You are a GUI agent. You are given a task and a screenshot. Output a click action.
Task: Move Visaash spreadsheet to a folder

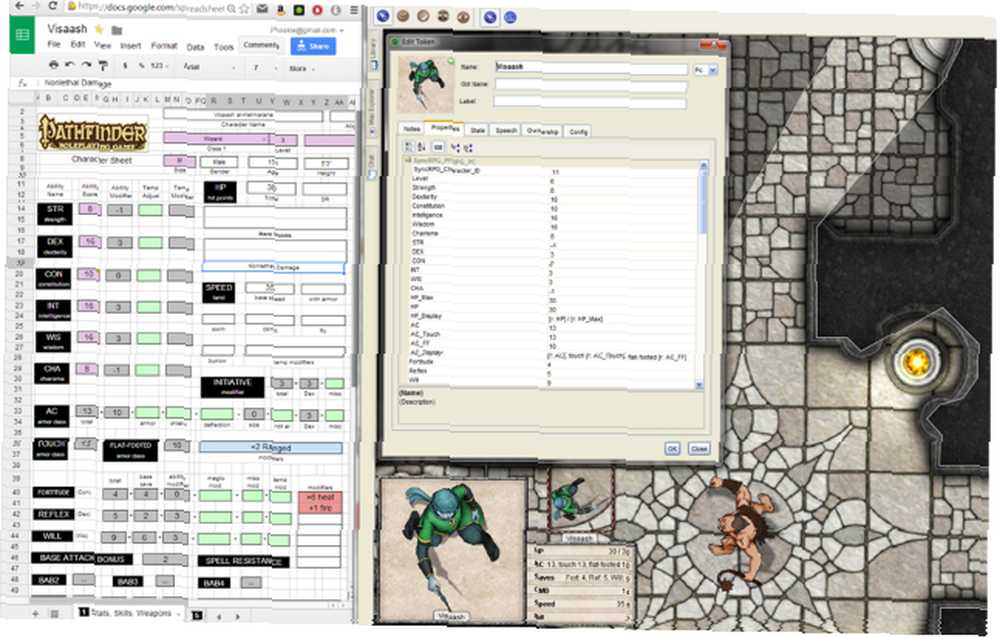[x=117, y=30]
